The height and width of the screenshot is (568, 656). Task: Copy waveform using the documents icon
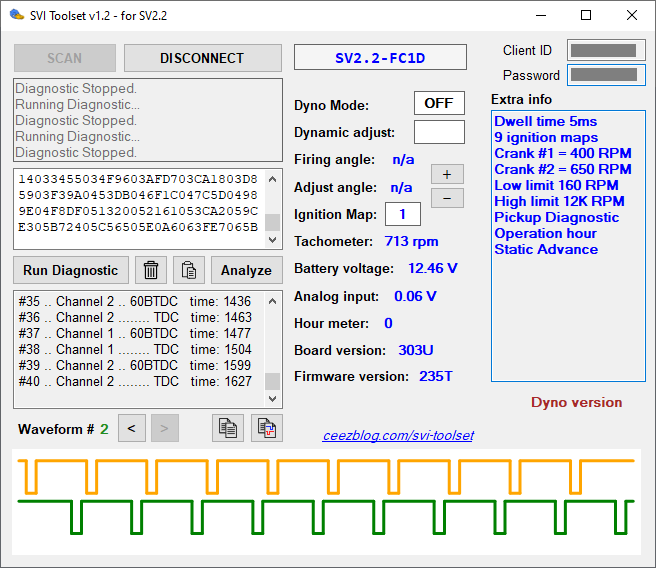pos(228,428)
